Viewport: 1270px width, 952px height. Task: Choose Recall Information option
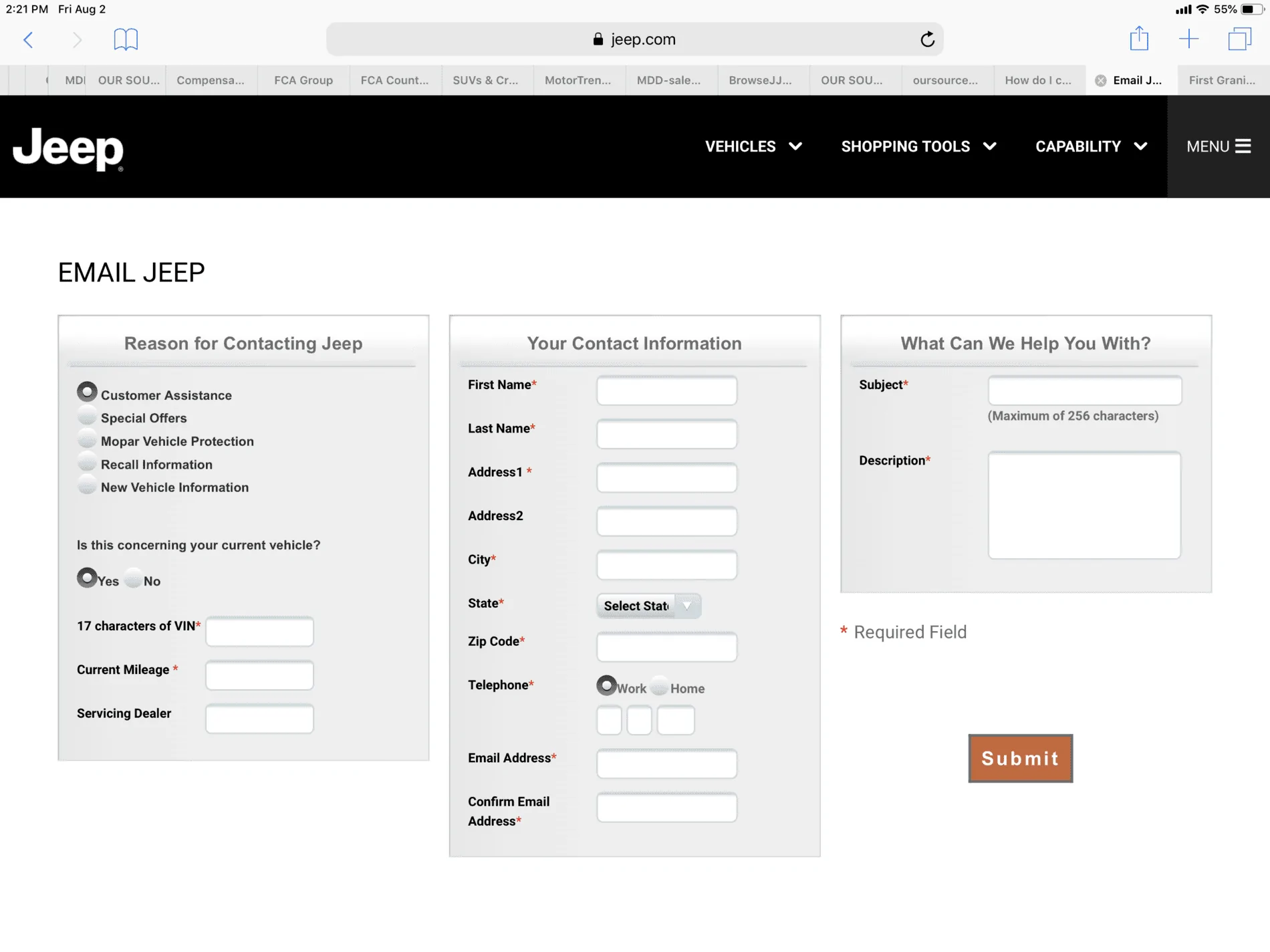coord(87,463)
